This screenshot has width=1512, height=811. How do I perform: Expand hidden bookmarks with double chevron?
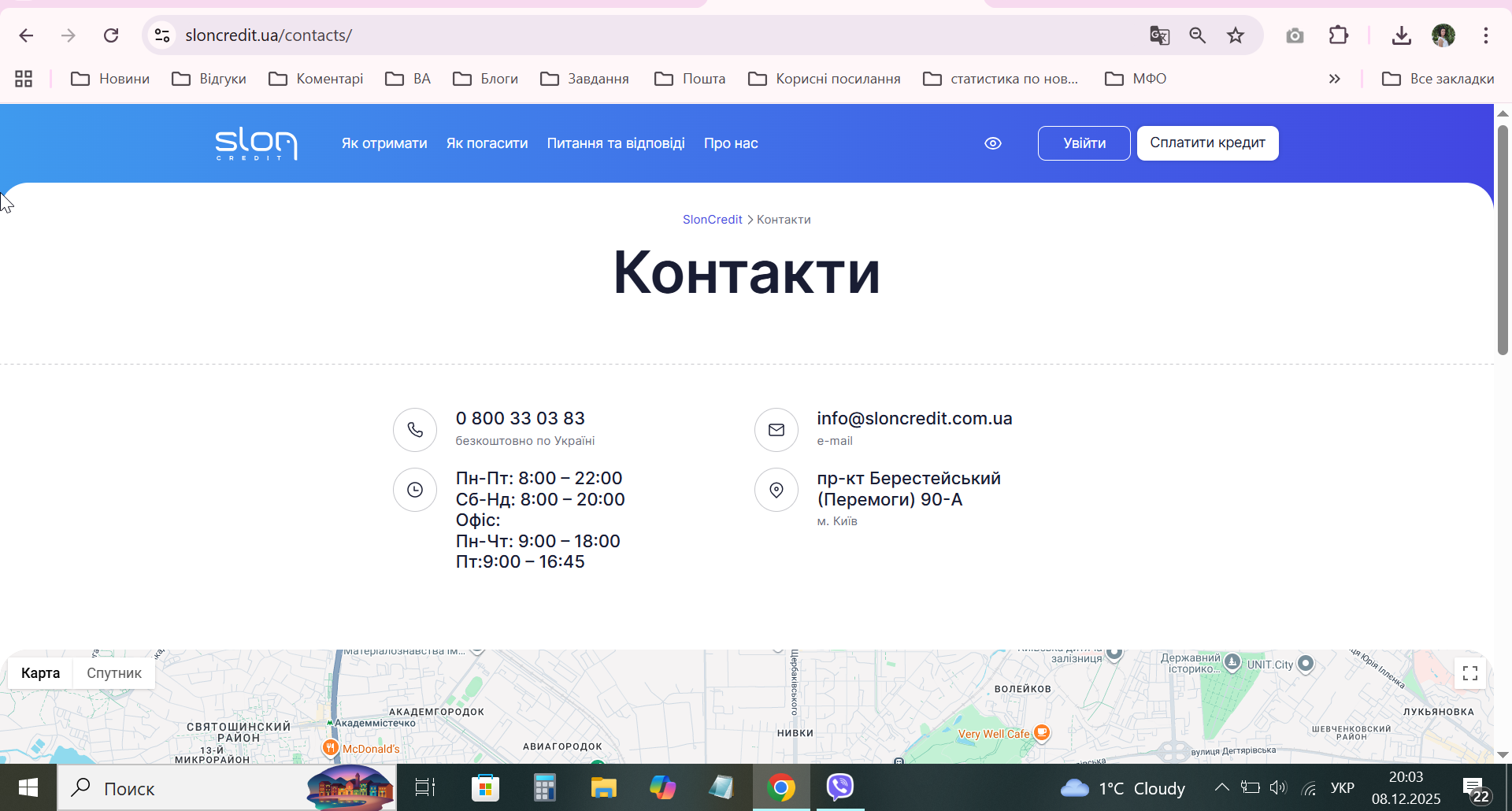point(1335,79)
